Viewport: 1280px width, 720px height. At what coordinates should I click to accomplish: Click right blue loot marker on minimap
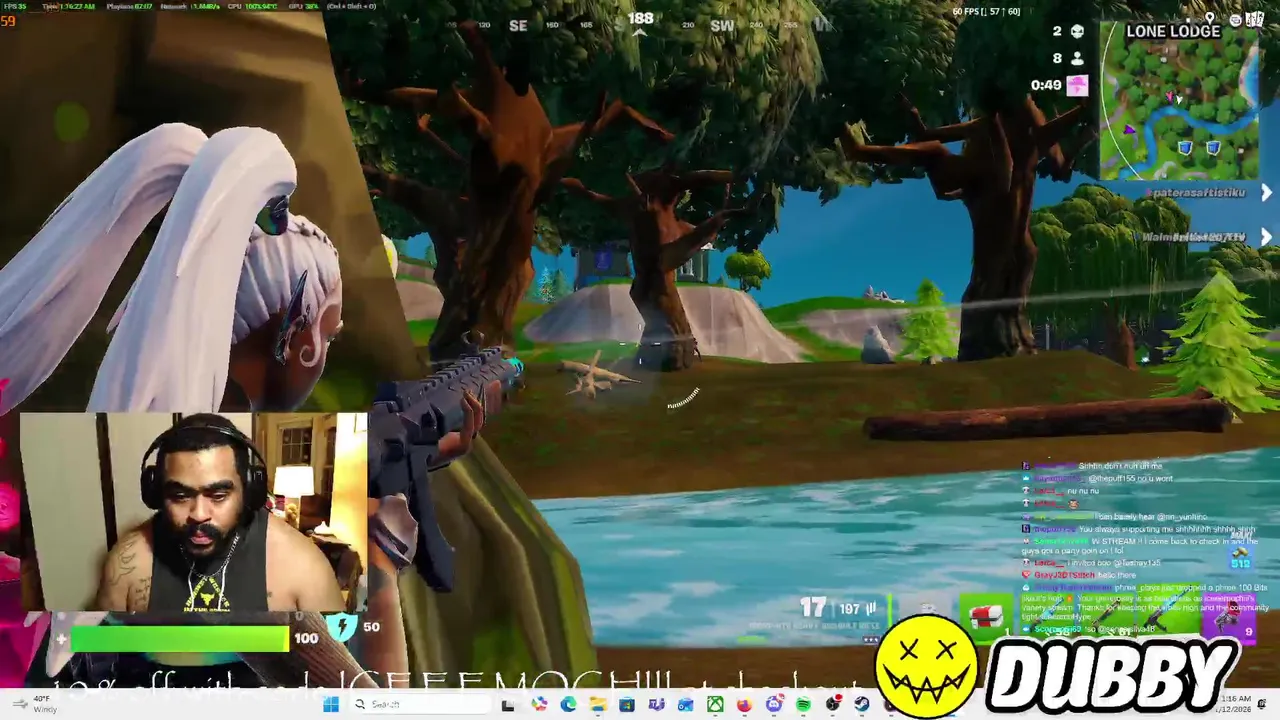[x=1212, y=148]
